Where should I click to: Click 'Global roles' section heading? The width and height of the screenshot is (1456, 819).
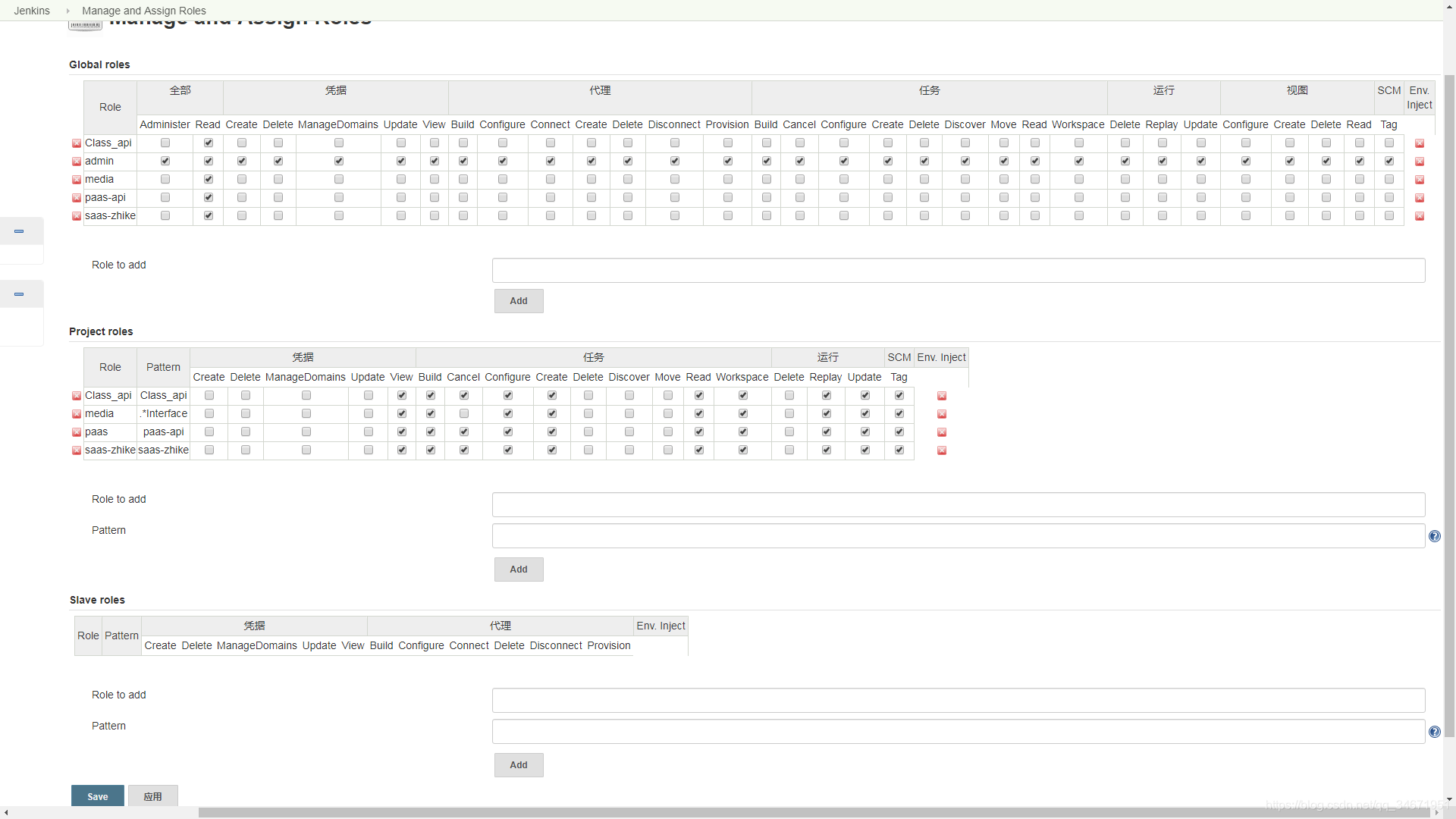tap(99, 64)
